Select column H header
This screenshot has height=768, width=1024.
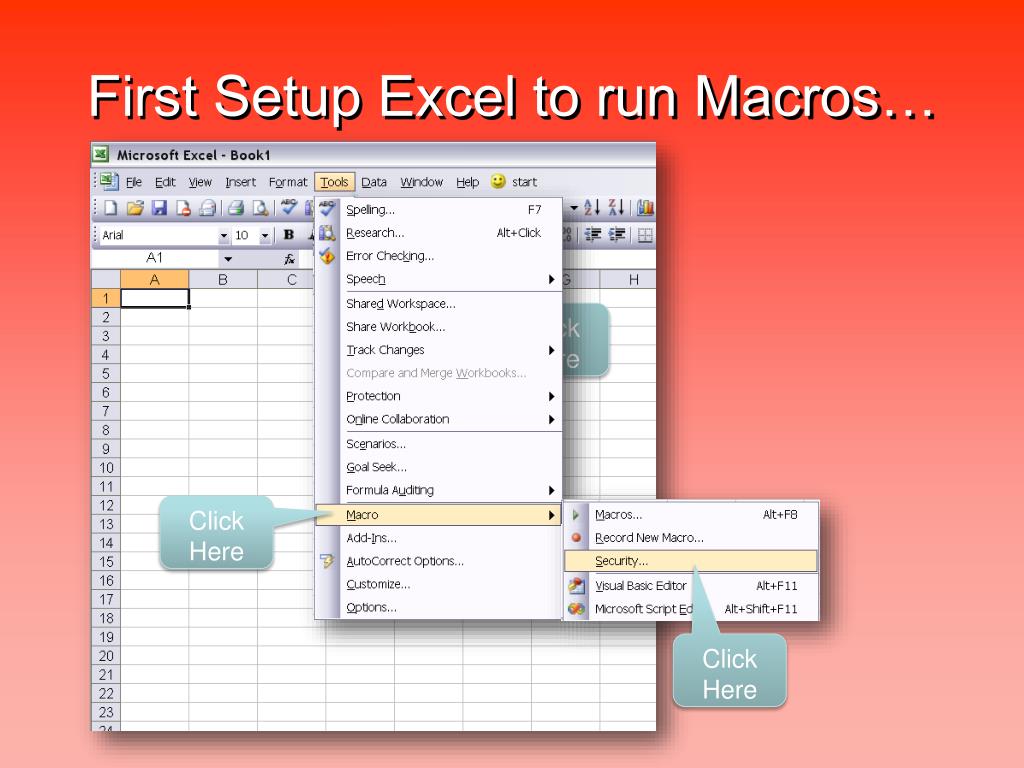(633, 280)
